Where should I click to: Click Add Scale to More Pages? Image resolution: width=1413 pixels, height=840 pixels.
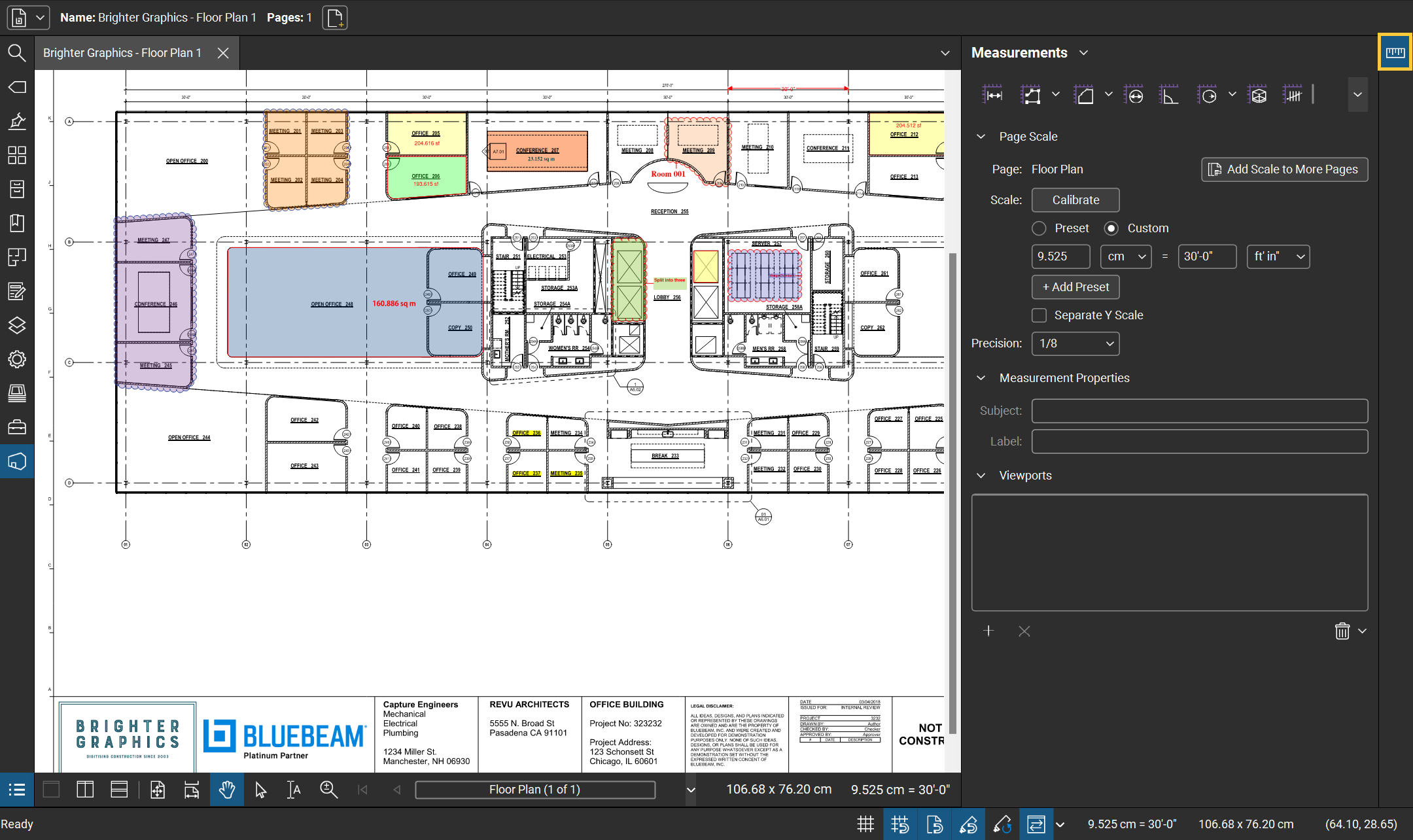1284,169
